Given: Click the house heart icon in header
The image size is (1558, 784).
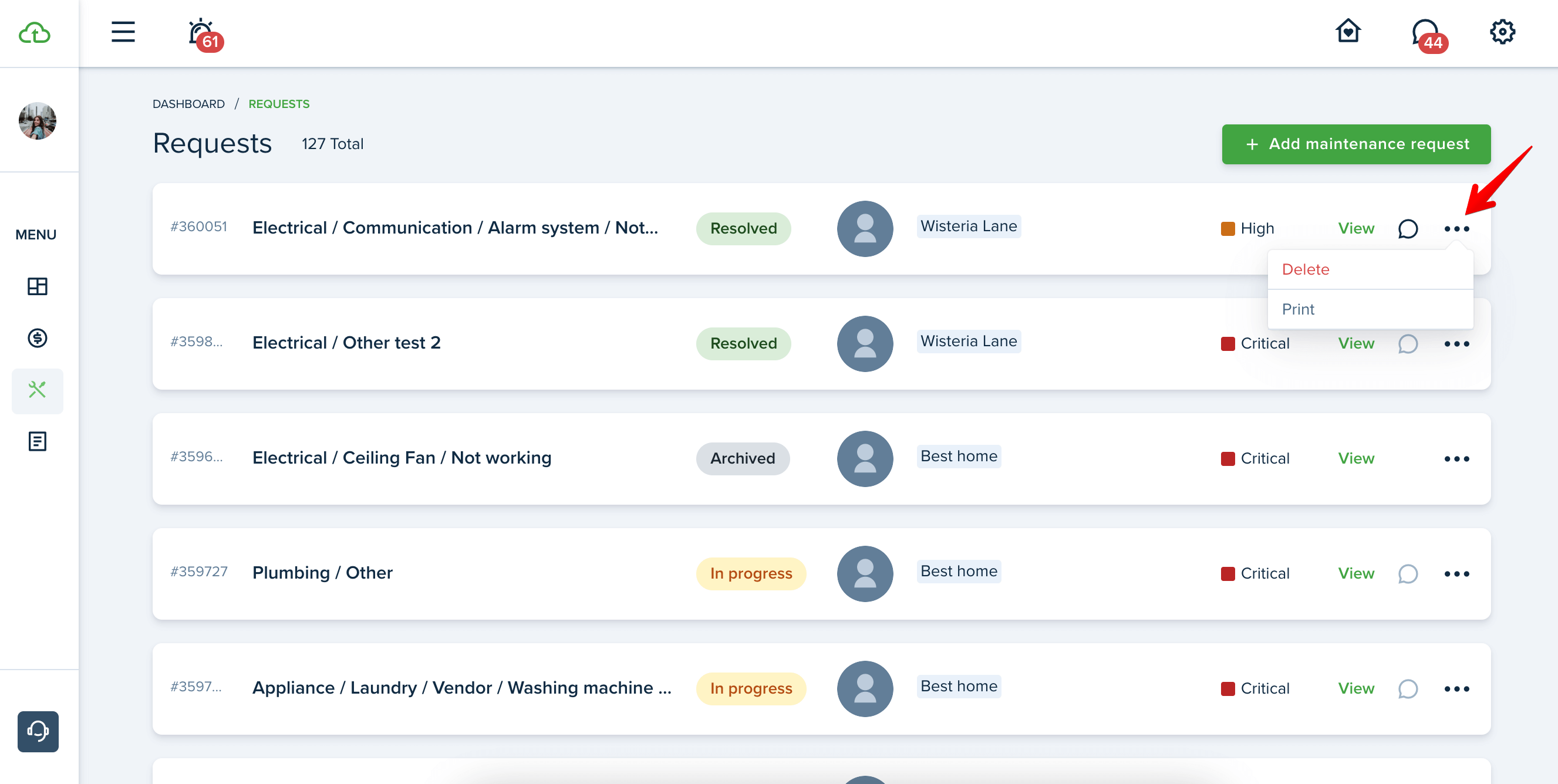Looking at the screenshot, I should tap(1347, 31).
